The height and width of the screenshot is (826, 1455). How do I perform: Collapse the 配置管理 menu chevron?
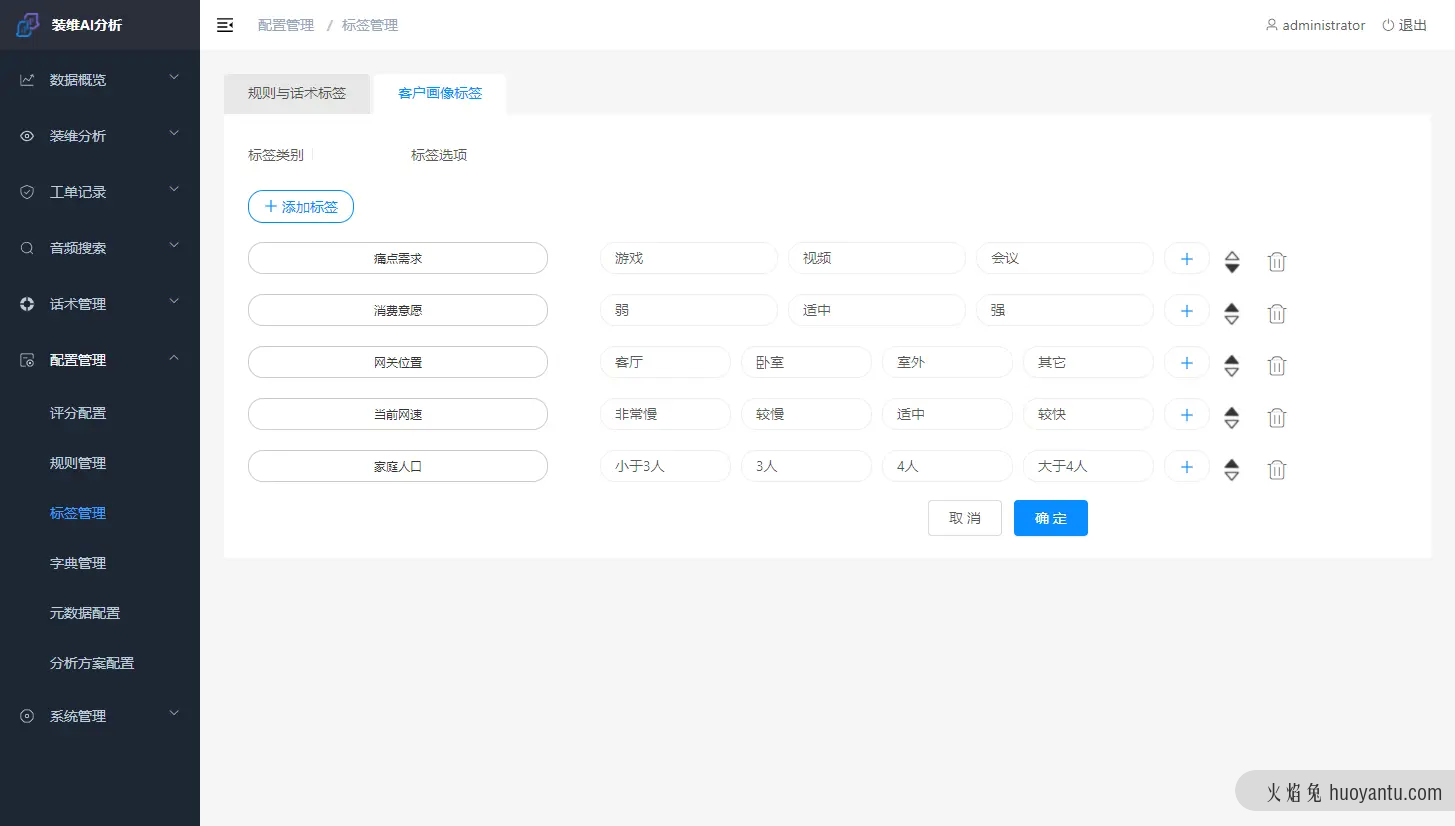174,357
